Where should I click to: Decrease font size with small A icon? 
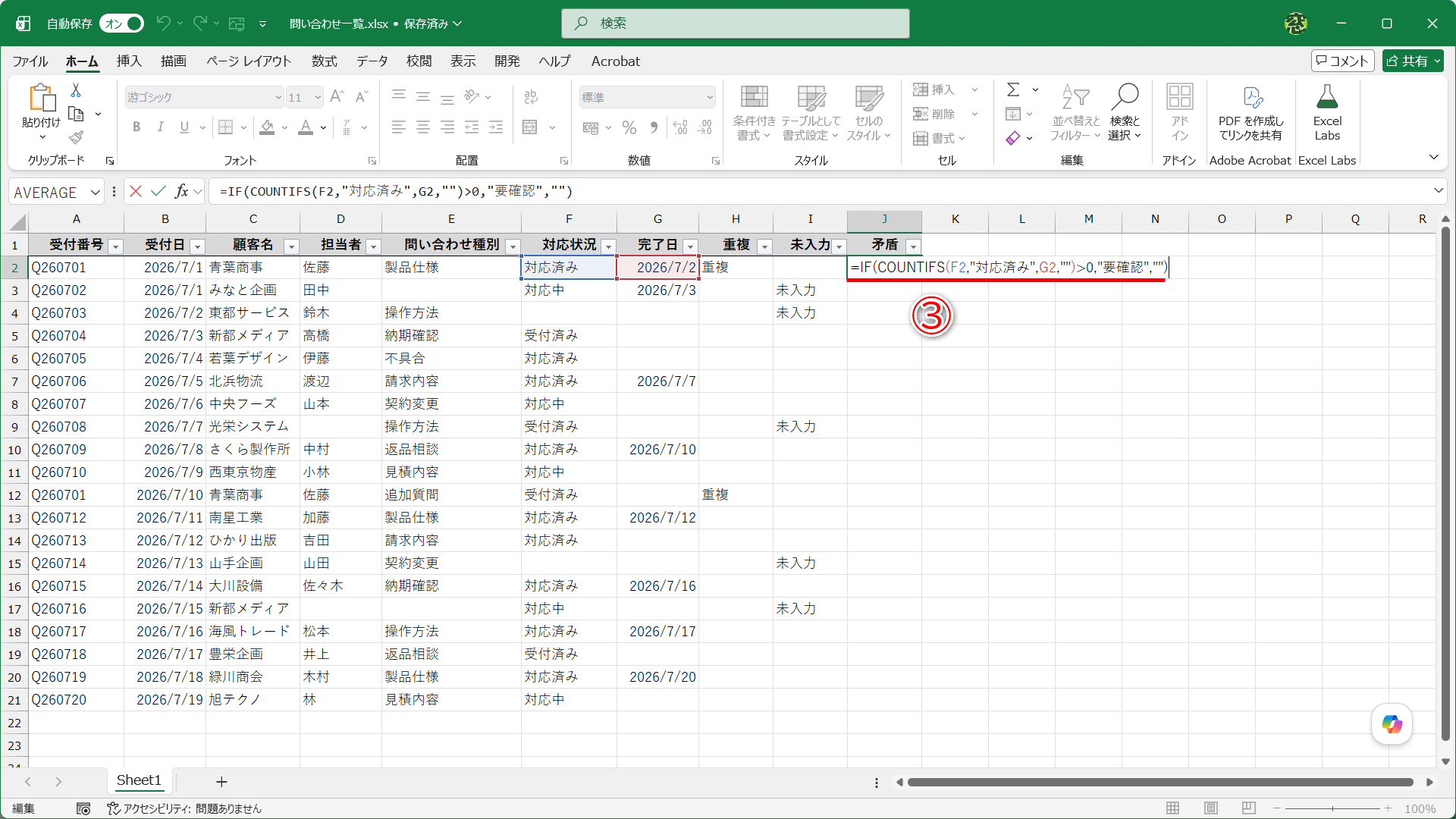pyautogui.click(x=362, y=96)
